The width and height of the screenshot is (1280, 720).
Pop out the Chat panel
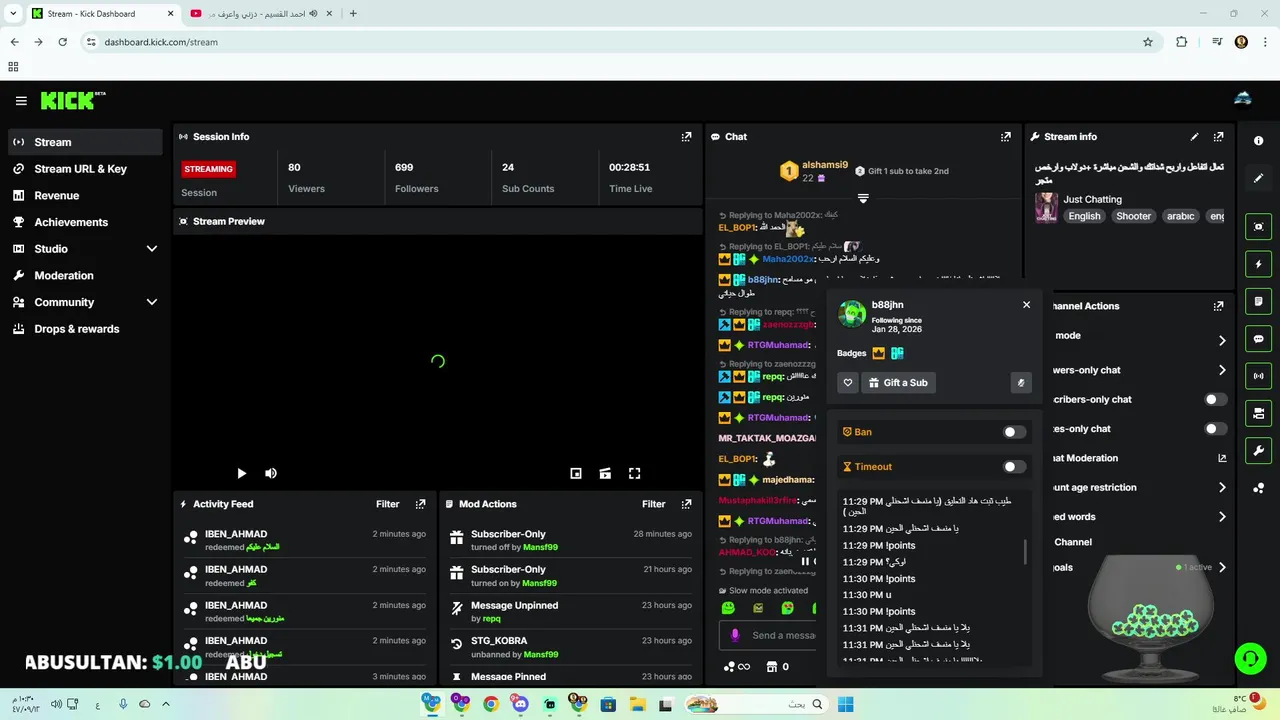[1005, 137]
